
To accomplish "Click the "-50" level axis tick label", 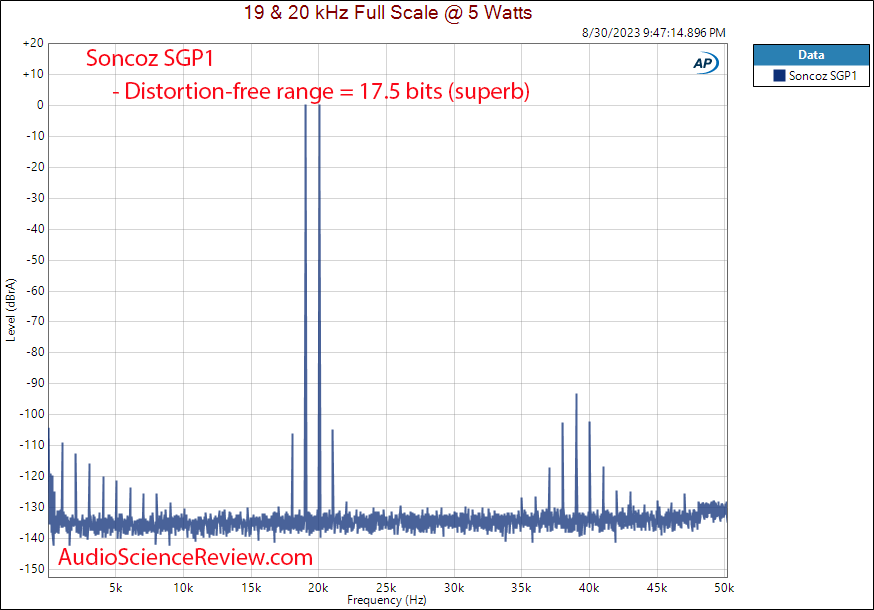I will [35, 260].
